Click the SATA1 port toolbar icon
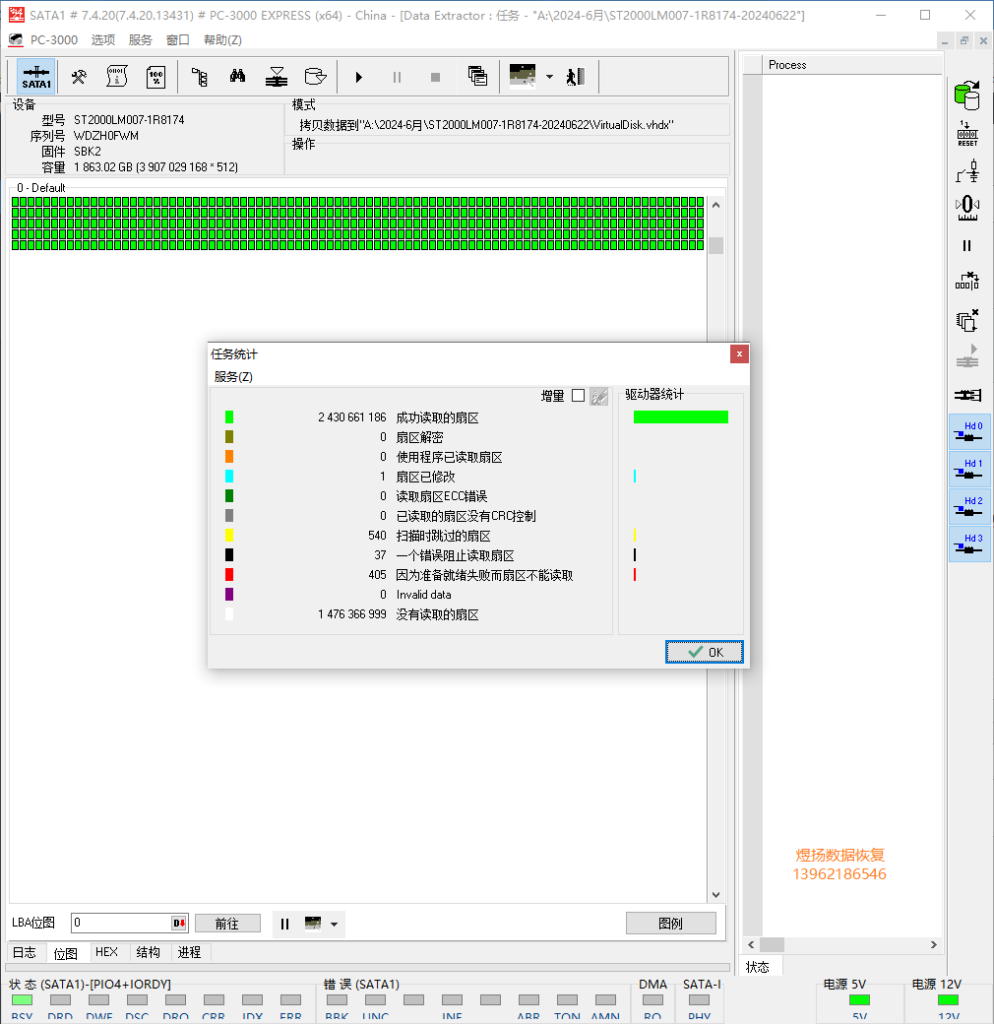 pyautogui.click(x=37, y=77)
